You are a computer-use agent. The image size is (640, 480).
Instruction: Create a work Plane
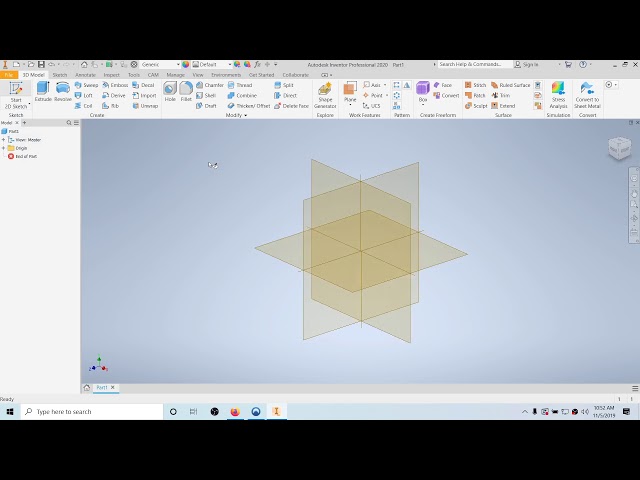pyautogui.click(x=350, y=91)
